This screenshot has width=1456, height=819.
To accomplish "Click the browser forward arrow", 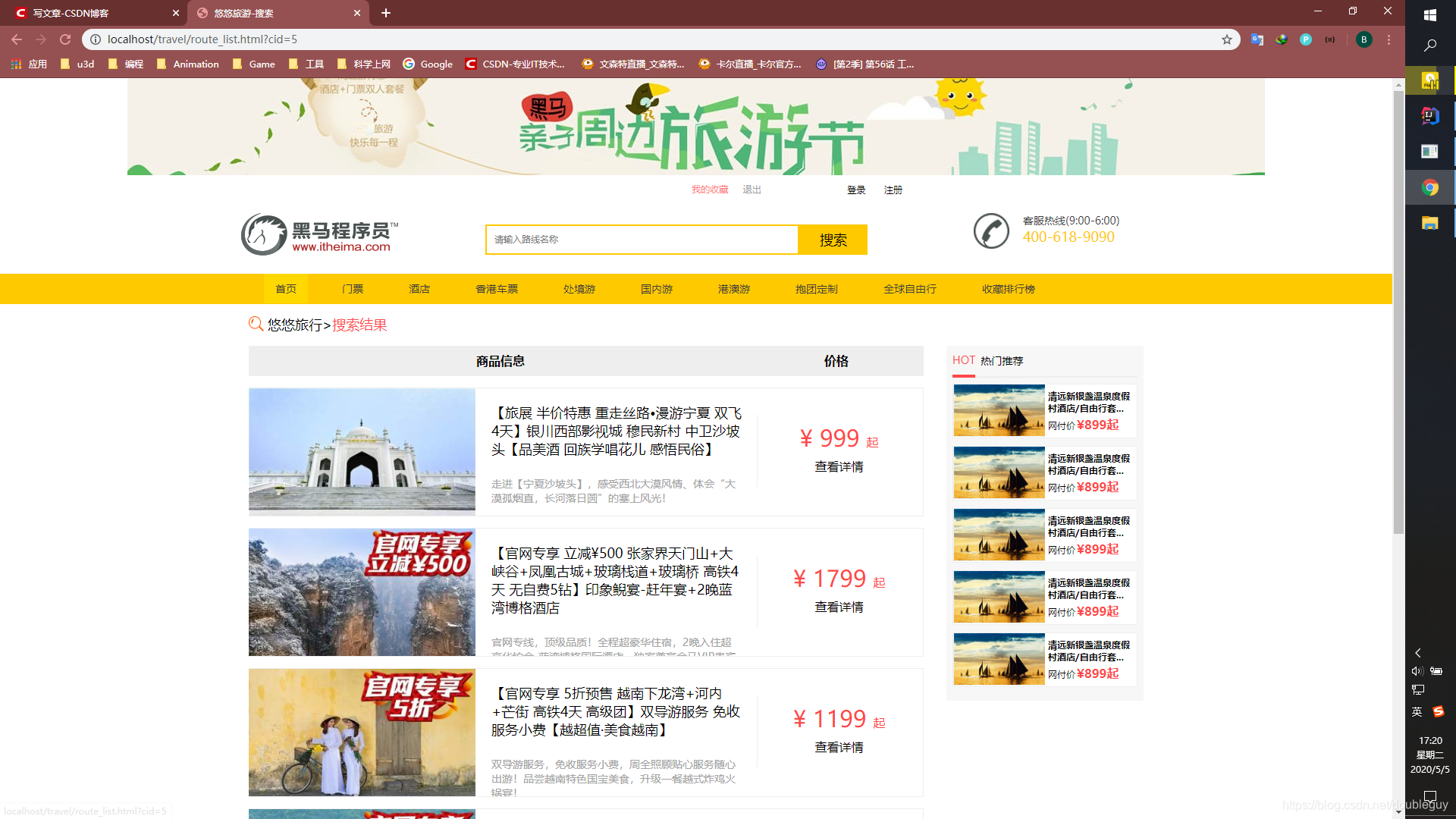I will [41, 39].
